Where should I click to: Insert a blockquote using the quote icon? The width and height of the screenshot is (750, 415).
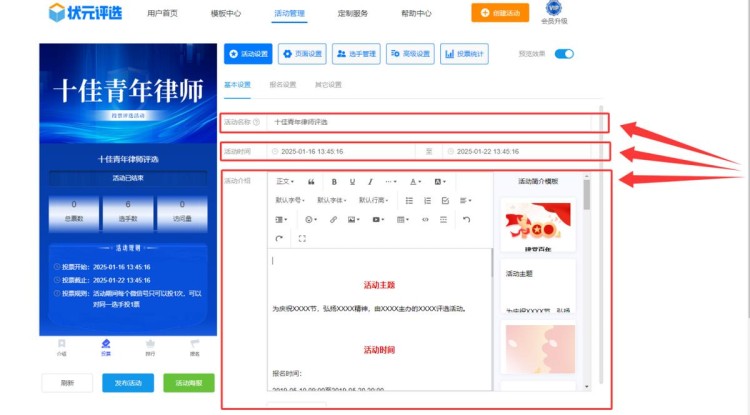pos(312,182)
